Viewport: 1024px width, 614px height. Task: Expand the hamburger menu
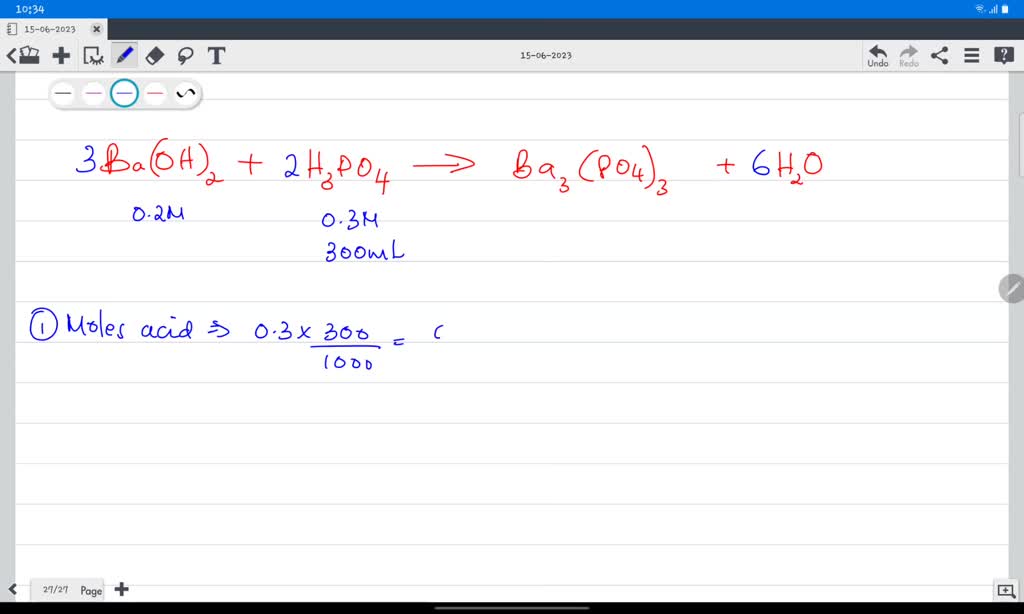pos(971,55)
